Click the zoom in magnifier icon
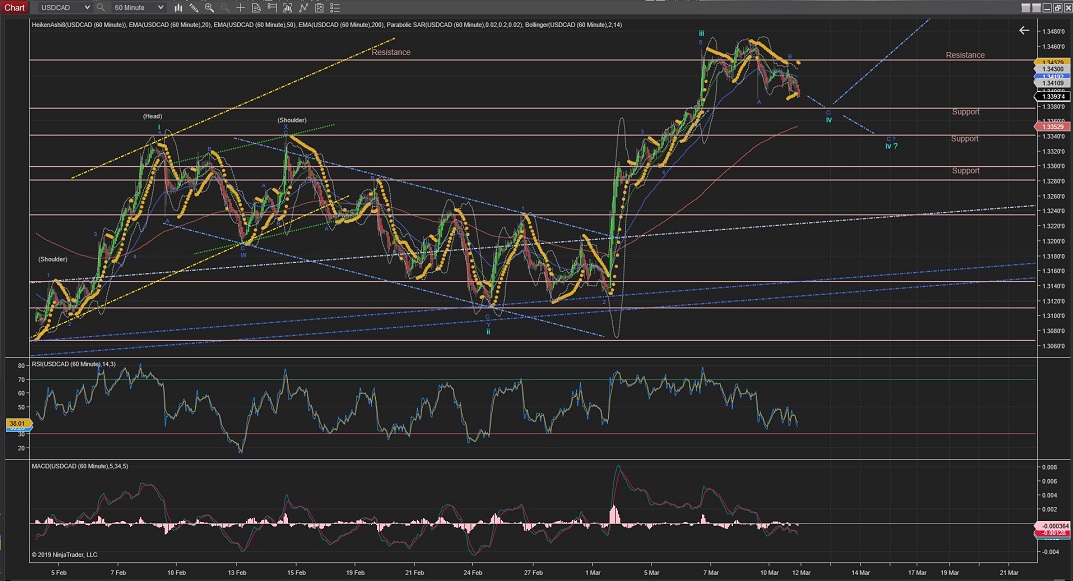Image resolution: width=1073 pixels, height=581 pixels. [209, 8]
